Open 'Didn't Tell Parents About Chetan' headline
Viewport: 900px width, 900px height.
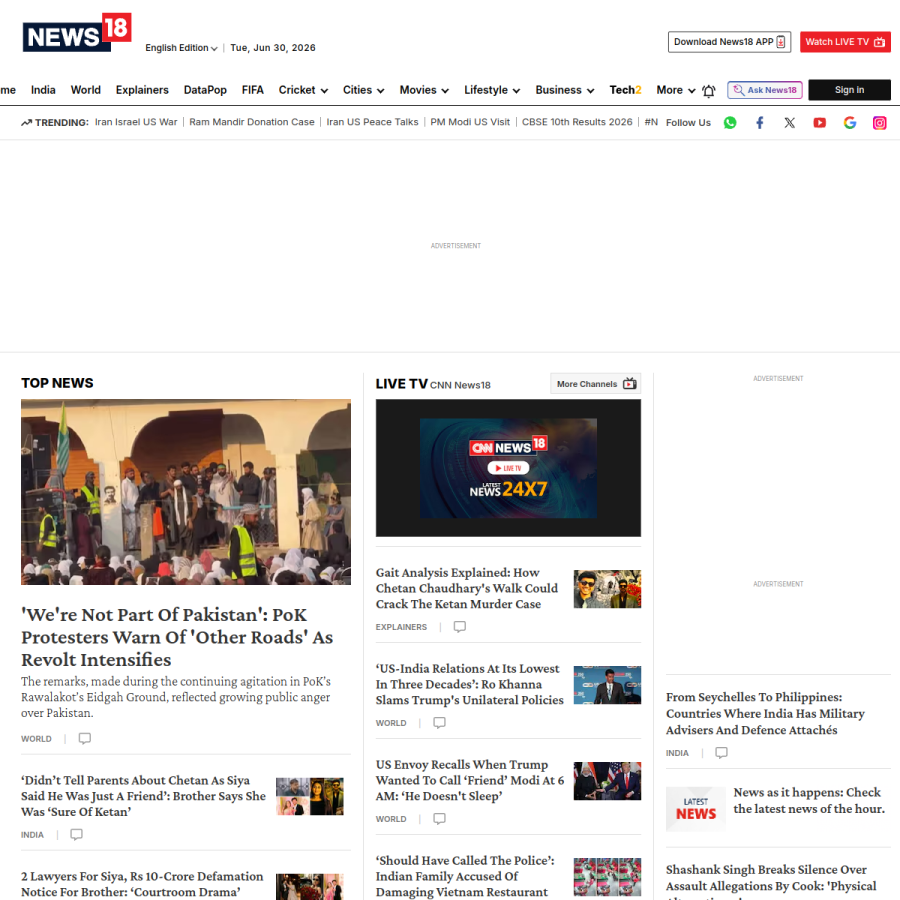[x=143, y=796]
